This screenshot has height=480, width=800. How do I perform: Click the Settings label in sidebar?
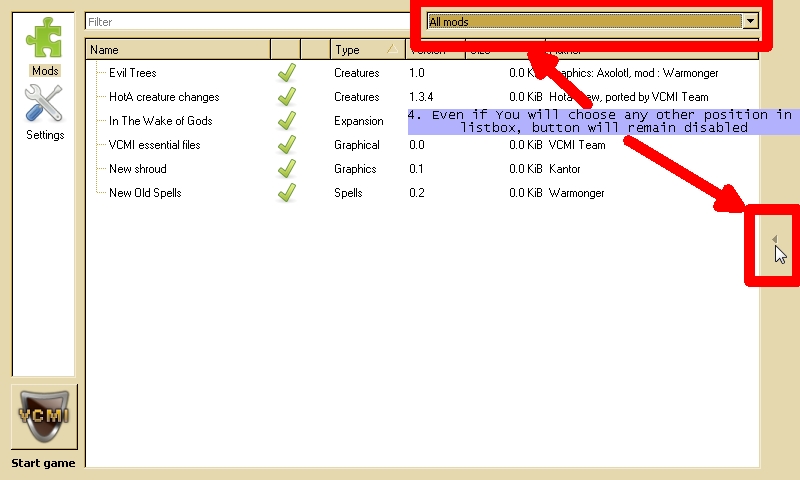pos(44,135)
